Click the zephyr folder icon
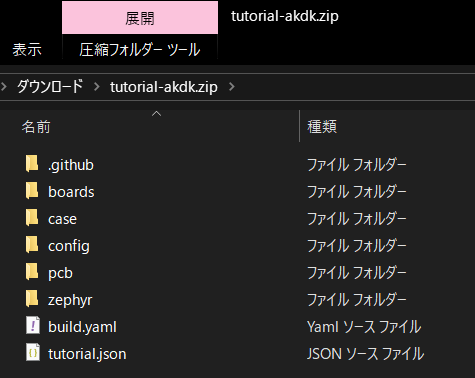 point(32,299)
